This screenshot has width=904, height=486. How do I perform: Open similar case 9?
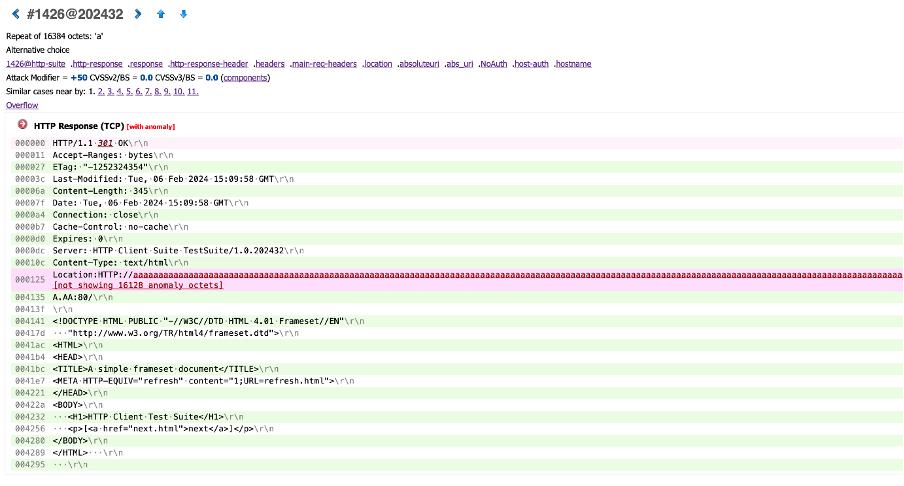pos(167,92)
